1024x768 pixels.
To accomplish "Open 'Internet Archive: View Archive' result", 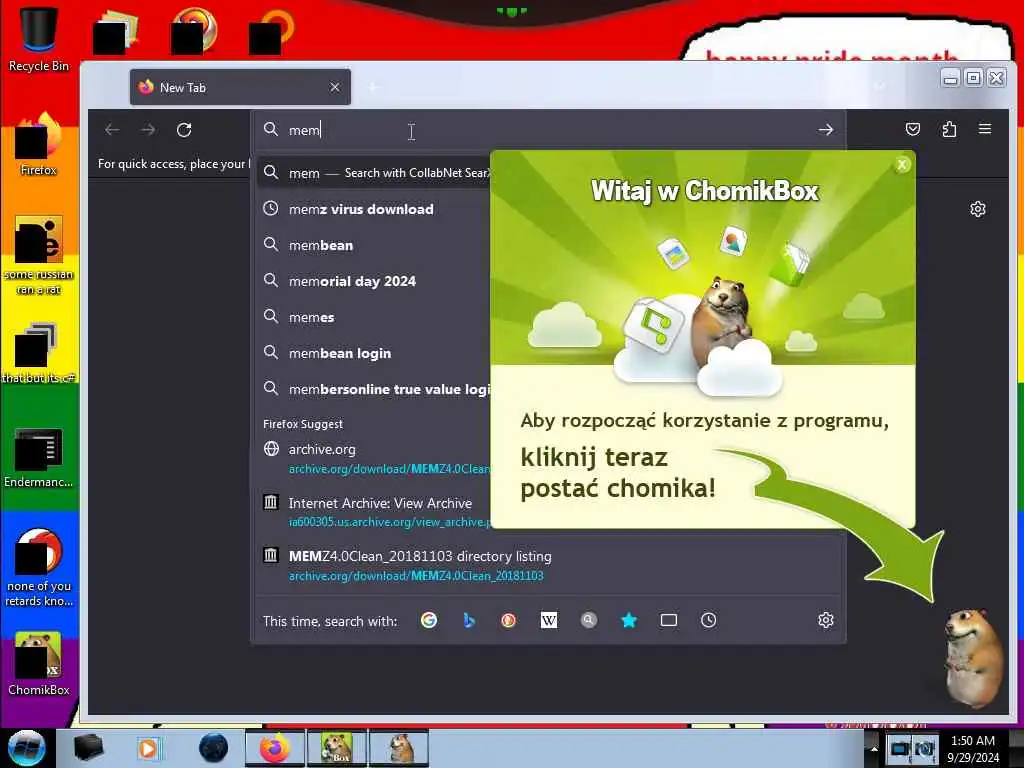I will (x=374, y=512).
